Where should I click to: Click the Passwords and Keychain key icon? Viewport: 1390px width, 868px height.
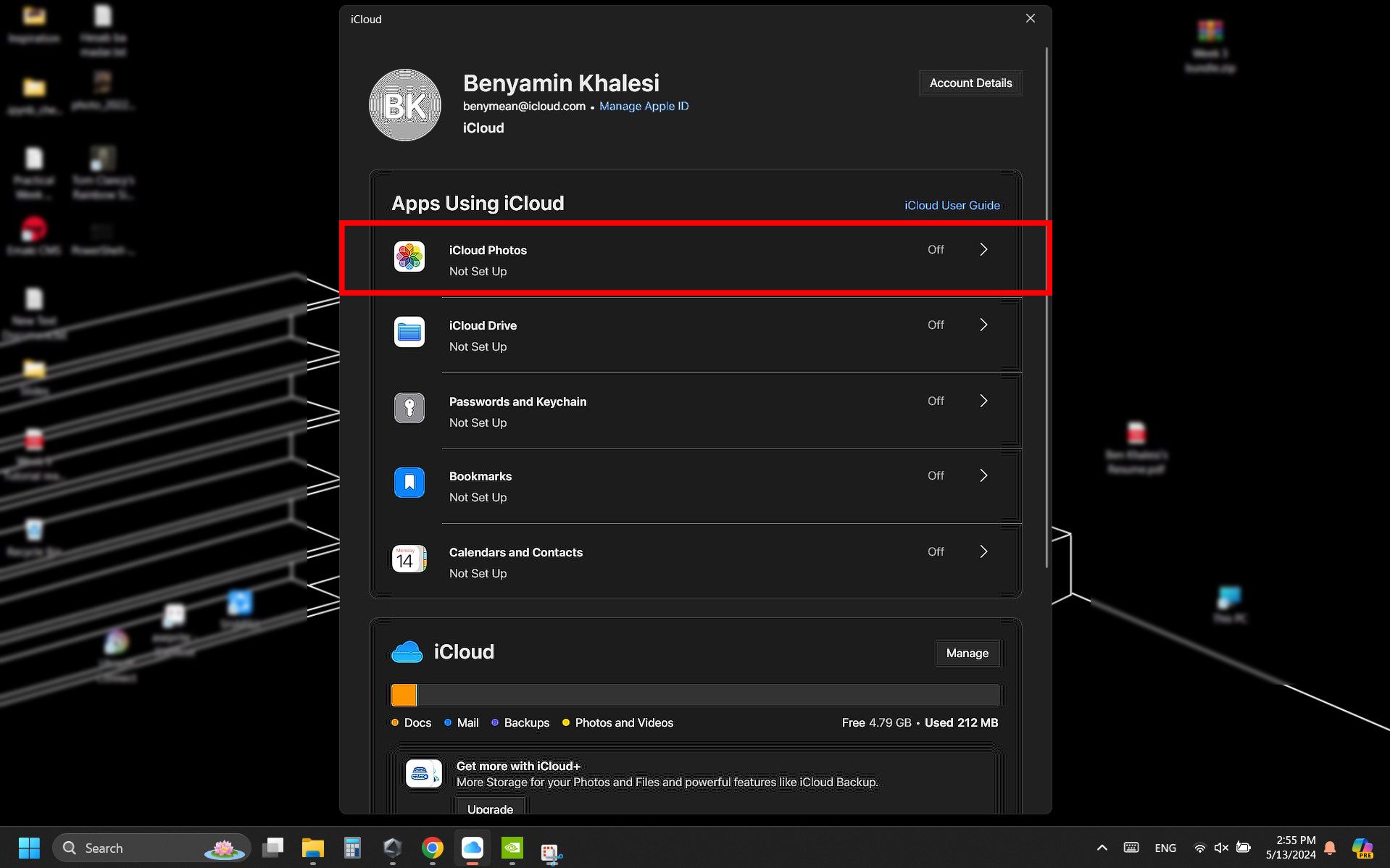click(x=409, y=408)
